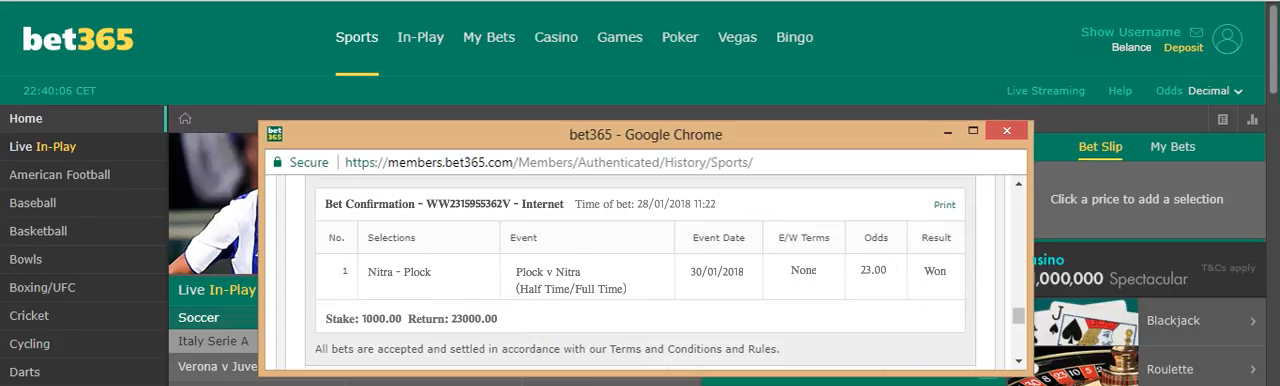Open the Bingo section
Image resolution: width=1280 pixels, height=386 pixels.
pos(795,37)
